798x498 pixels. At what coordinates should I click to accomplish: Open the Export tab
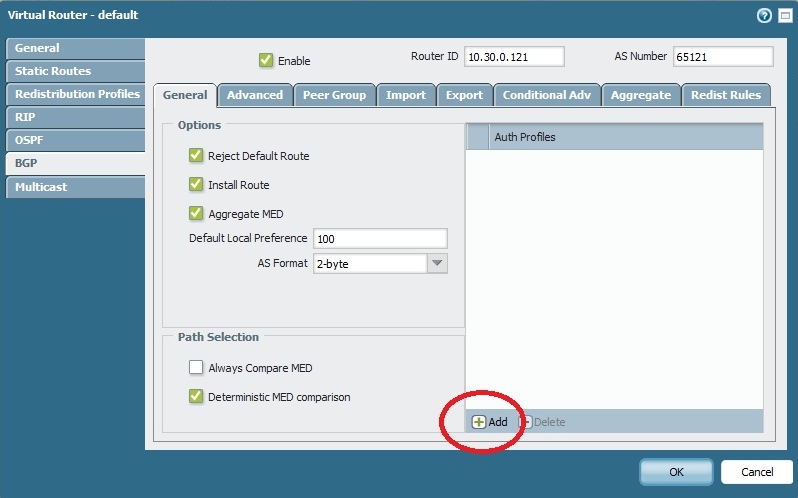click(x=464, y=95)
